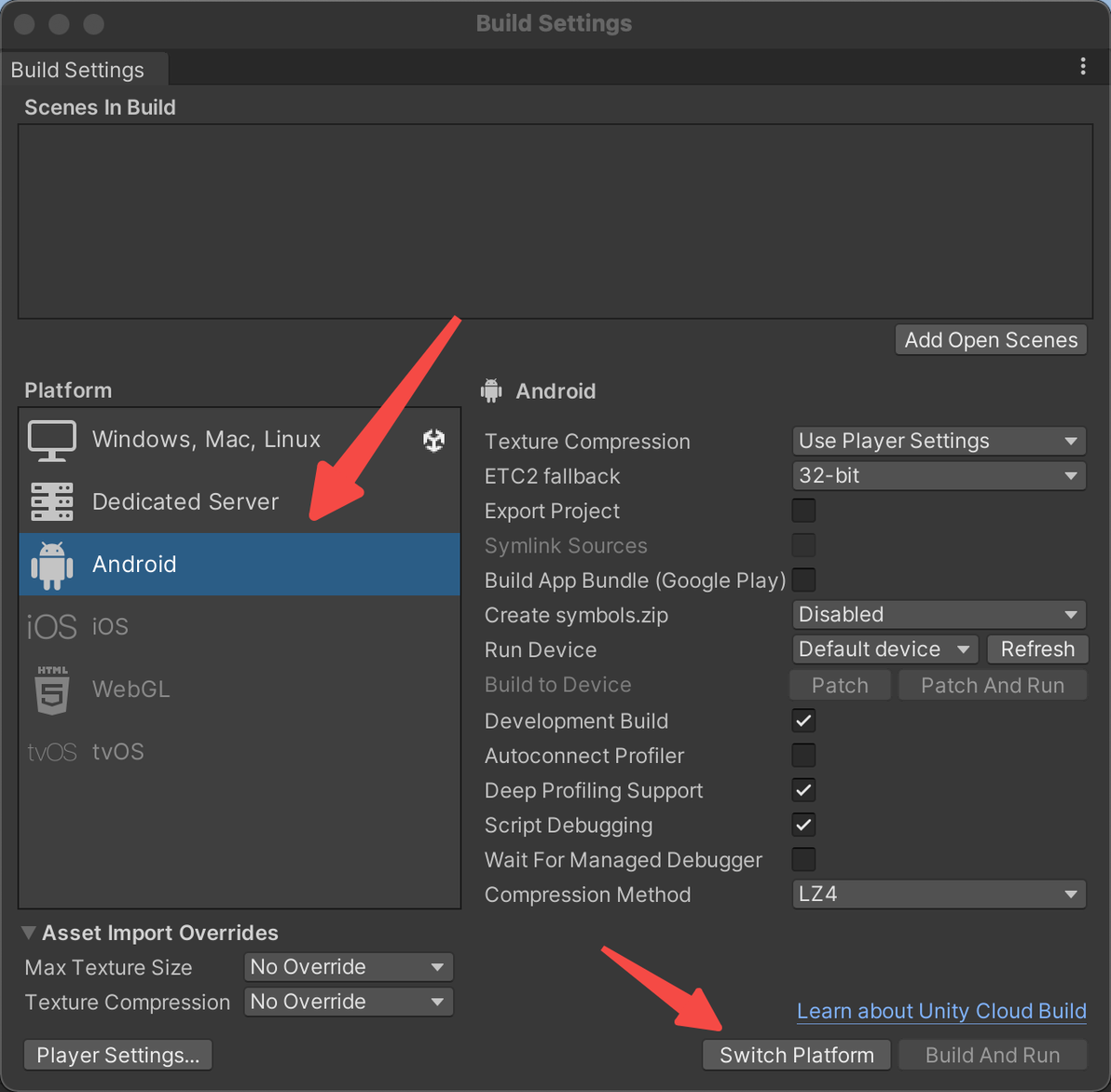Open the Learn about Unity Cloud Build link
The height and width of the screenshot is (1092, 1111).
pyautogui.click(x=941, y=1011)
